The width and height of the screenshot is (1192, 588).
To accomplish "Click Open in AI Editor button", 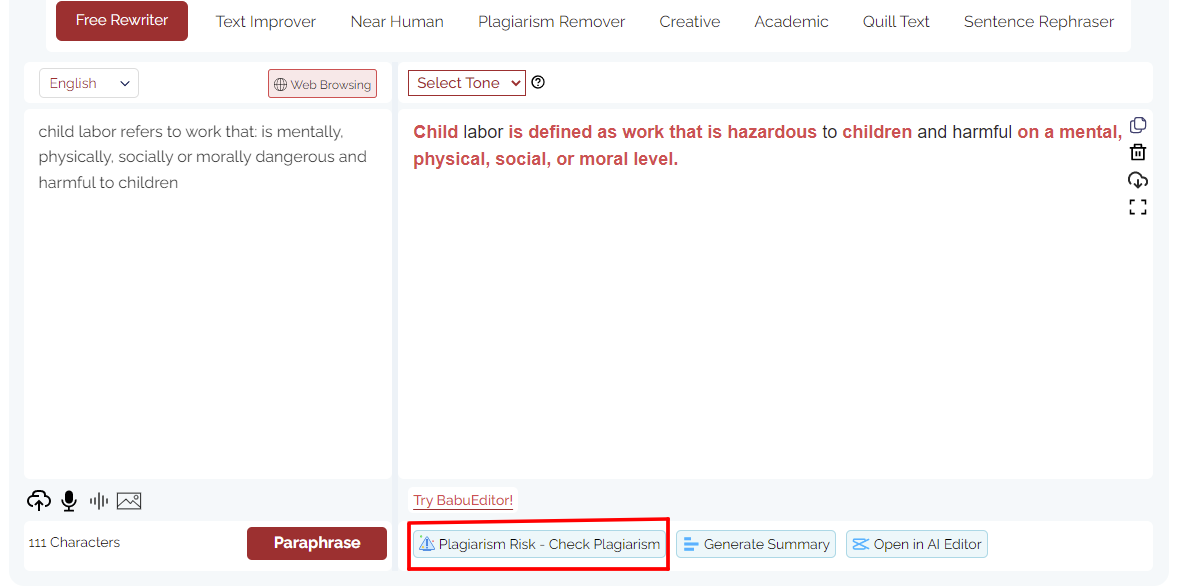I will point(917,544).
